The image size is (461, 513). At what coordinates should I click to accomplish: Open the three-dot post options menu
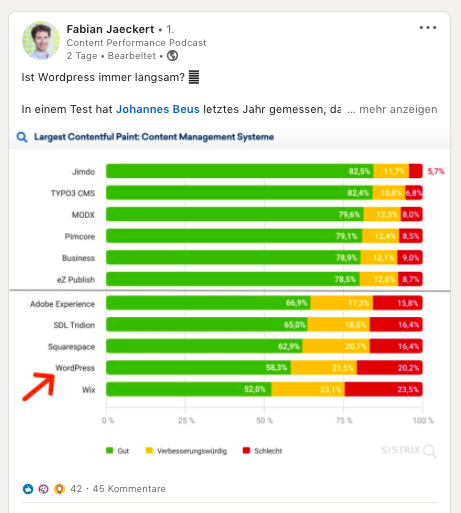pos(428,28)
